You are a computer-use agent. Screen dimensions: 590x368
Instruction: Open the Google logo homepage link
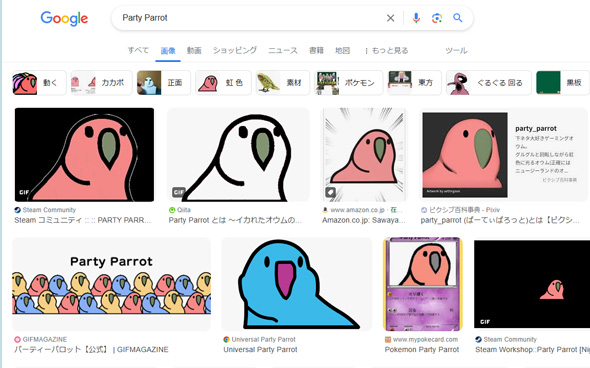click(x=64, y=18)
